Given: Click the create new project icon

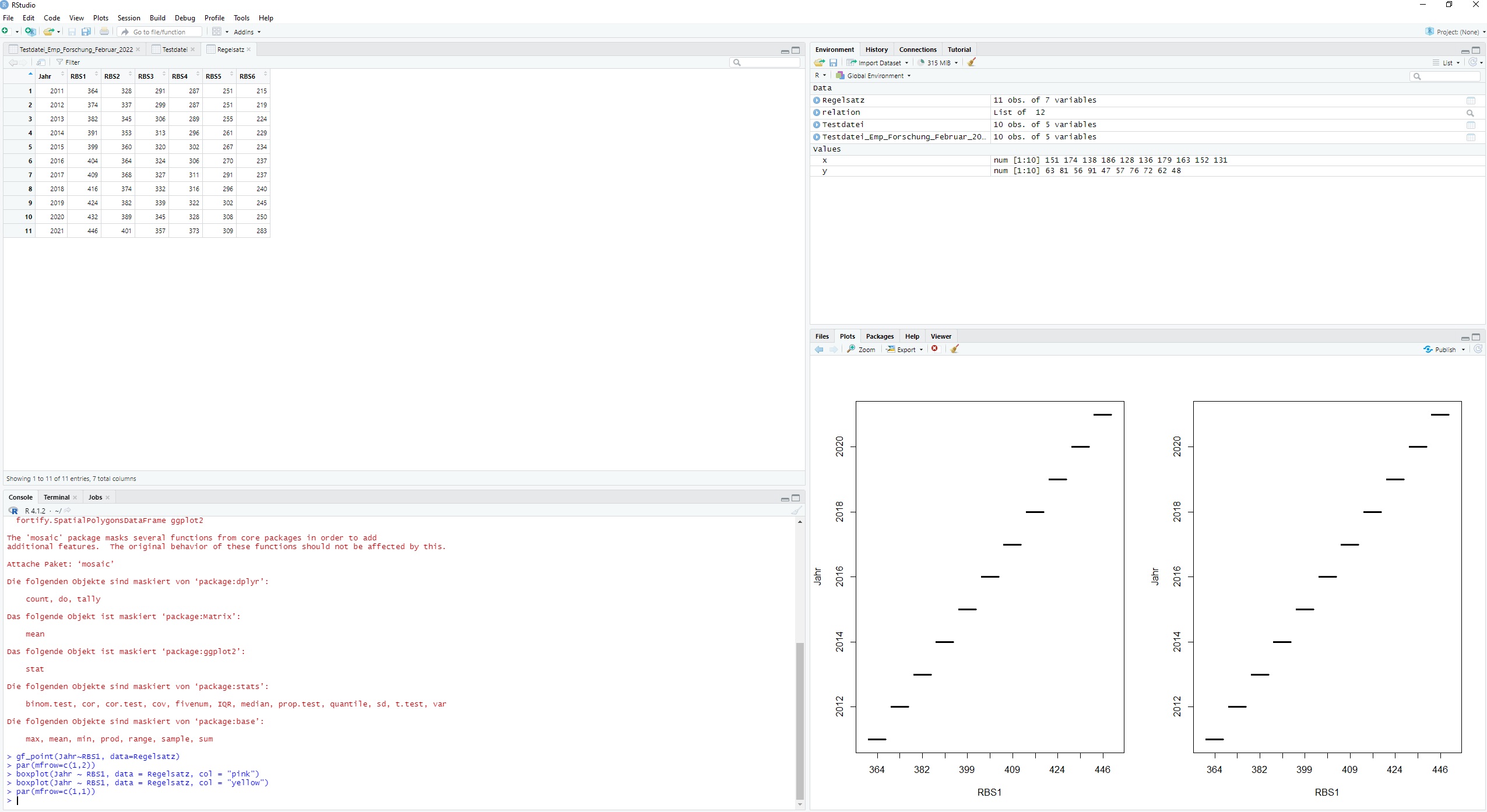Looking at the screenshot, I should coord(30,31).
